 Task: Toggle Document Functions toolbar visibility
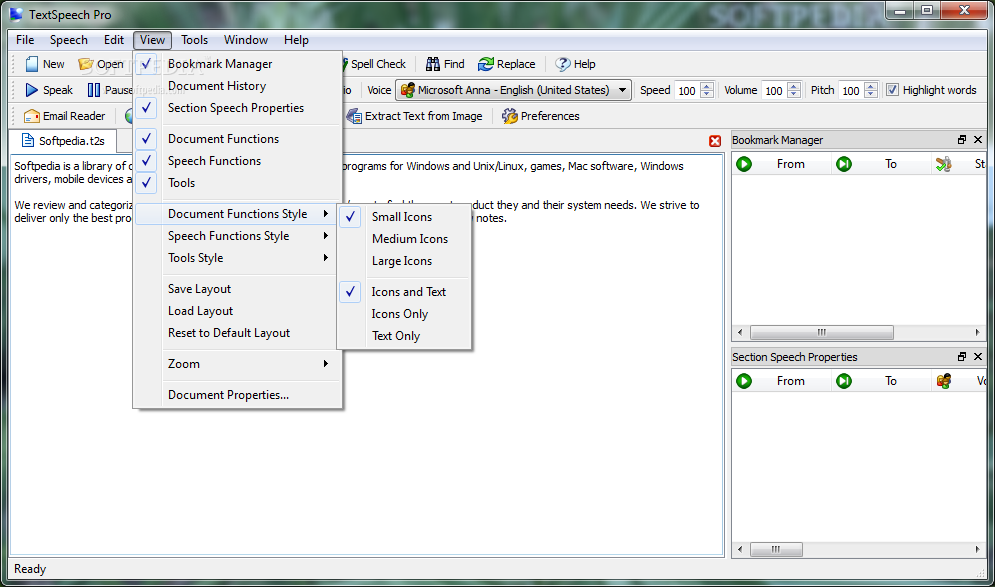click(238, 139)
